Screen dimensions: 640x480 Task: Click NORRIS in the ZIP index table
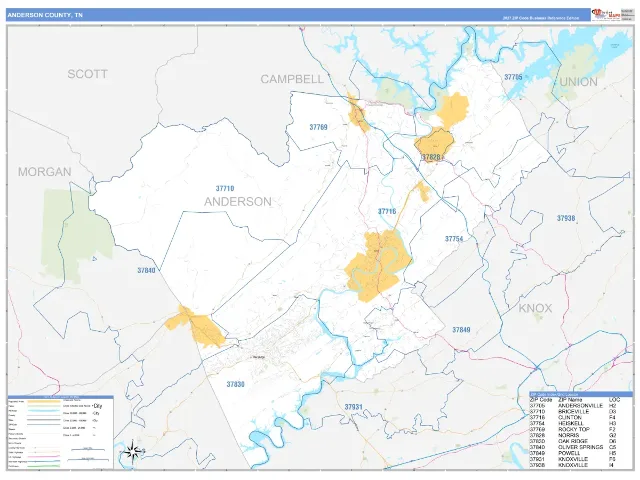click(x=568, y=436)
